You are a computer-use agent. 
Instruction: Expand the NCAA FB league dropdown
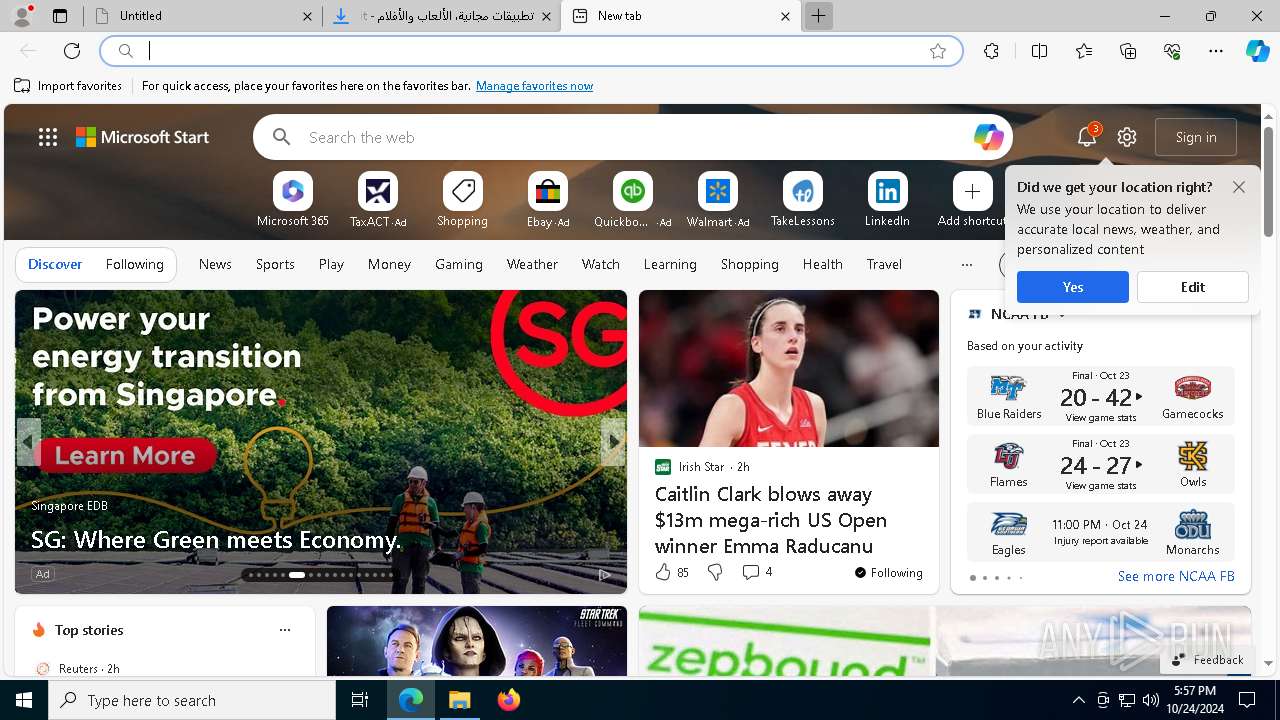[x=1062, y=315]
